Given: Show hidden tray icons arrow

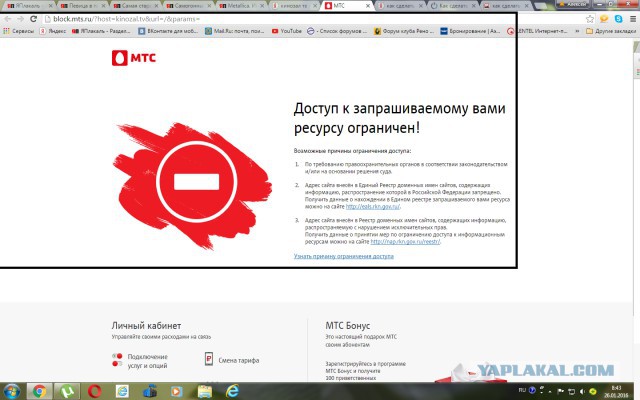Looking at the screenshot, I should tap(550, 391).
